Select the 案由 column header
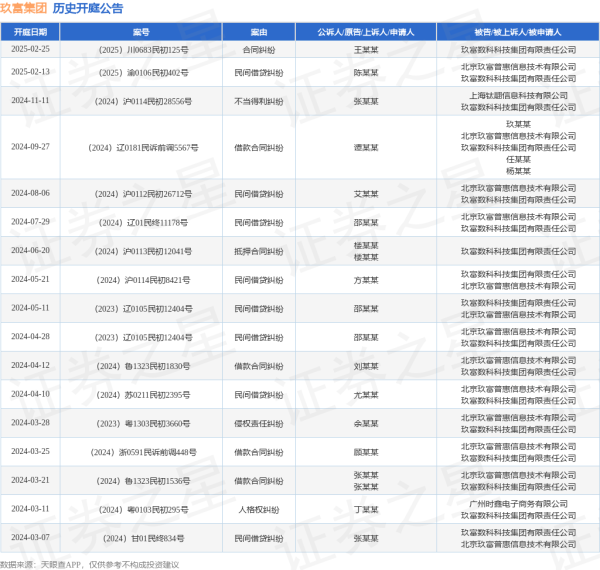This screenshot has height=570, width=600. (259, 32)
